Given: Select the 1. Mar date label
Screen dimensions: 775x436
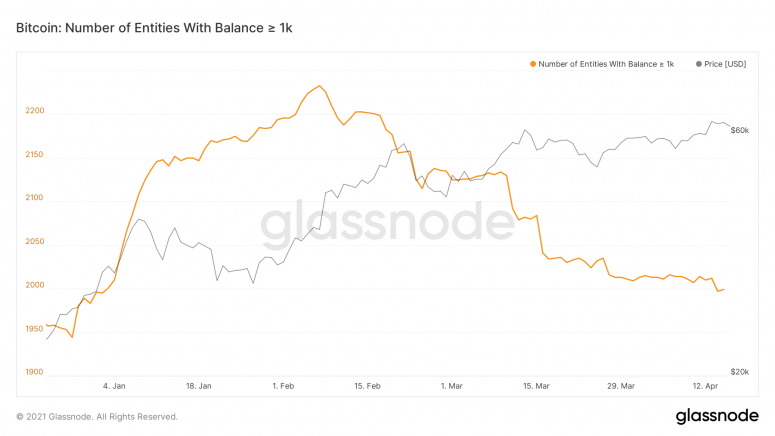Looking at the screenshot, I should 452,385.
